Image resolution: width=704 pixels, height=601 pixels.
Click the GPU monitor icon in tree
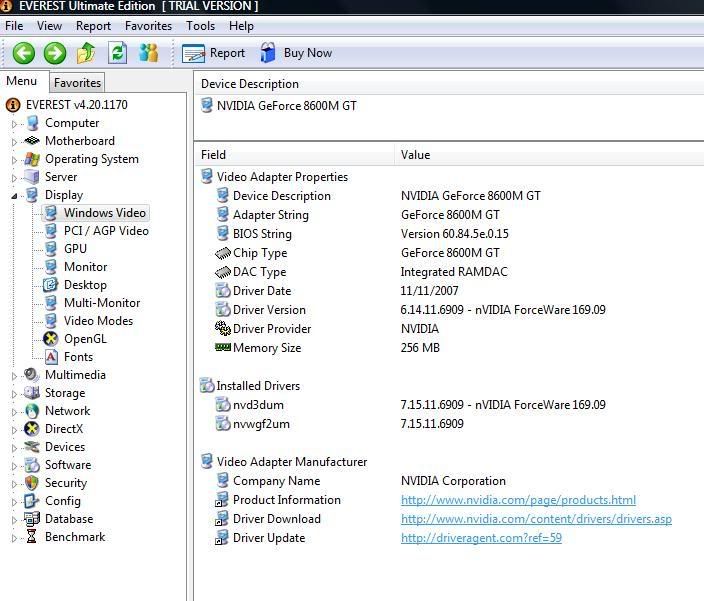[x=51, y=249]
